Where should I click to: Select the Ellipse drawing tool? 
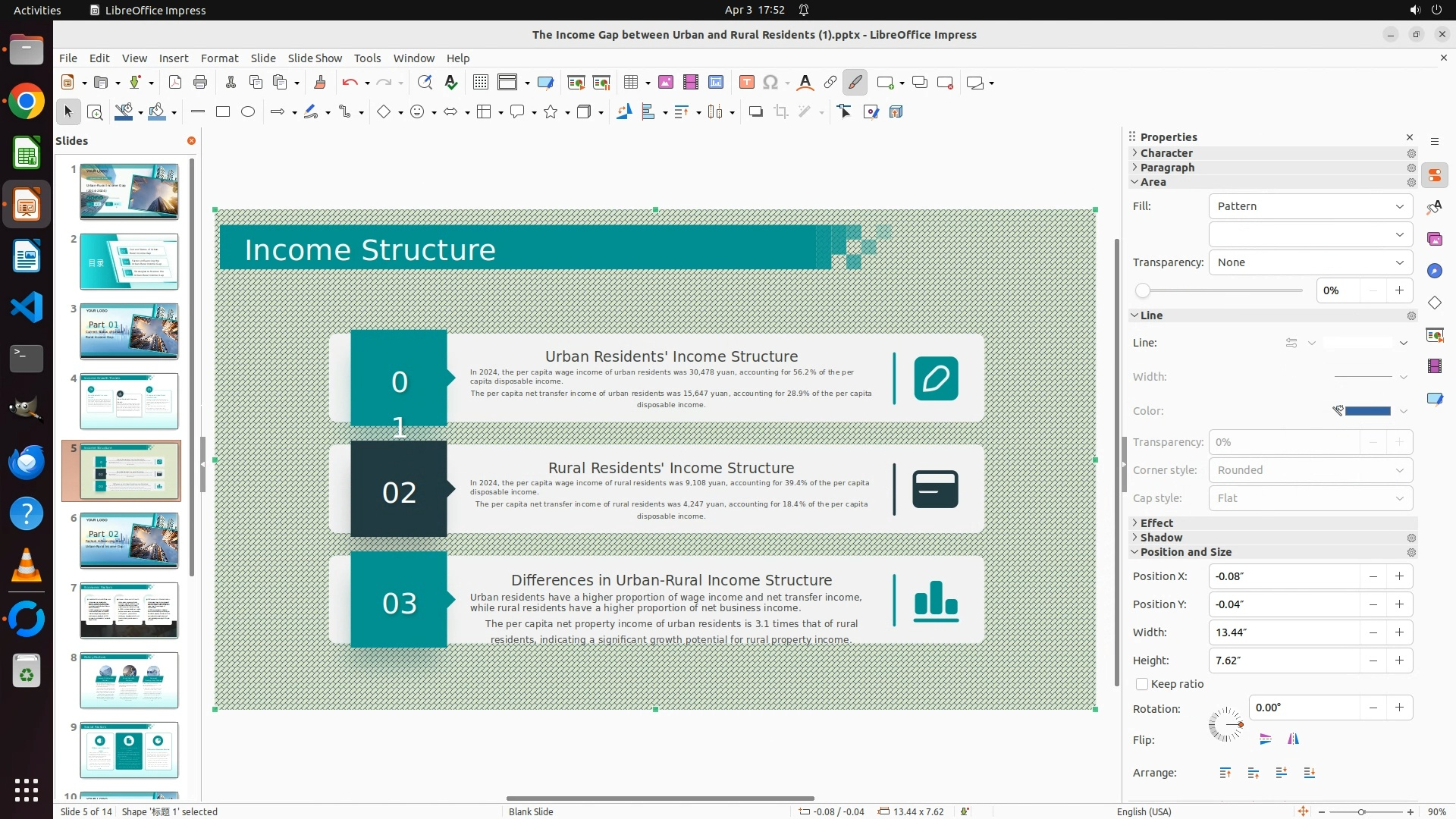click(x=248, y=112)
